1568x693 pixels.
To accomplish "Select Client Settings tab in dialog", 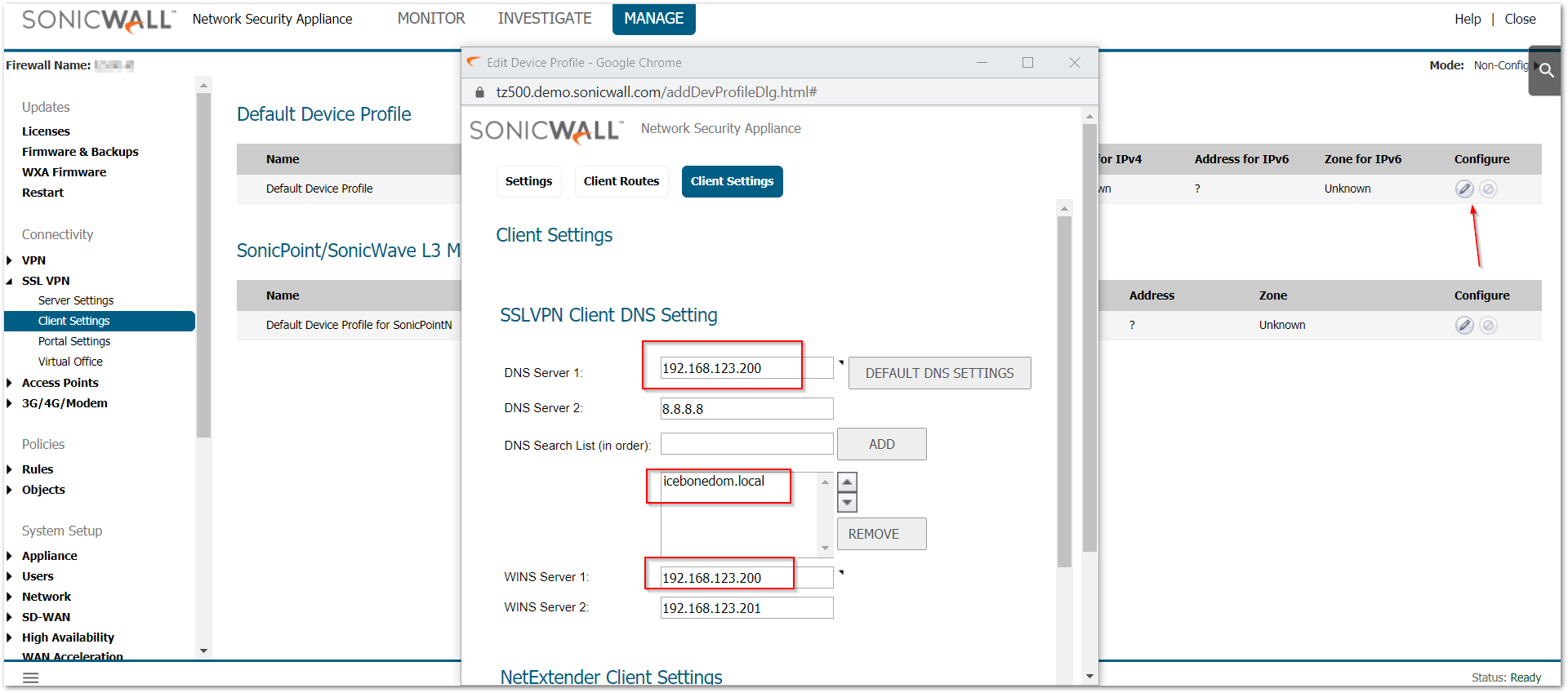I will (733, 181).
